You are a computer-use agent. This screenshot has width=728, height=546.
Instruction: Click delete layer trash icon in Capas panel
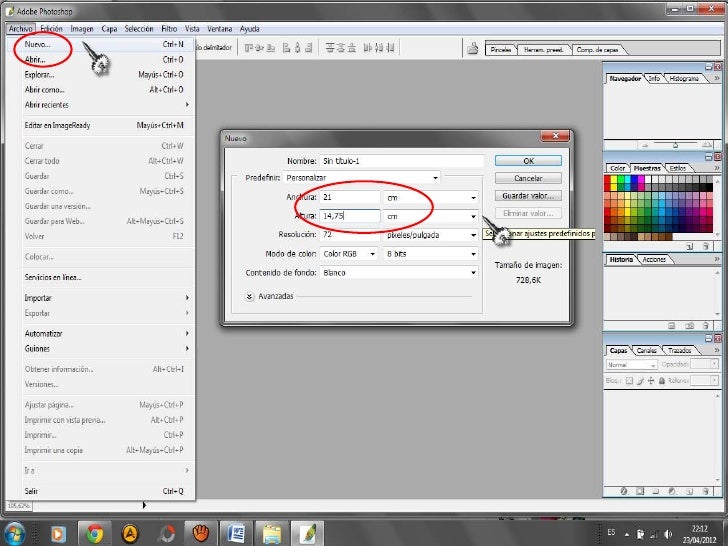coord(706,491)
